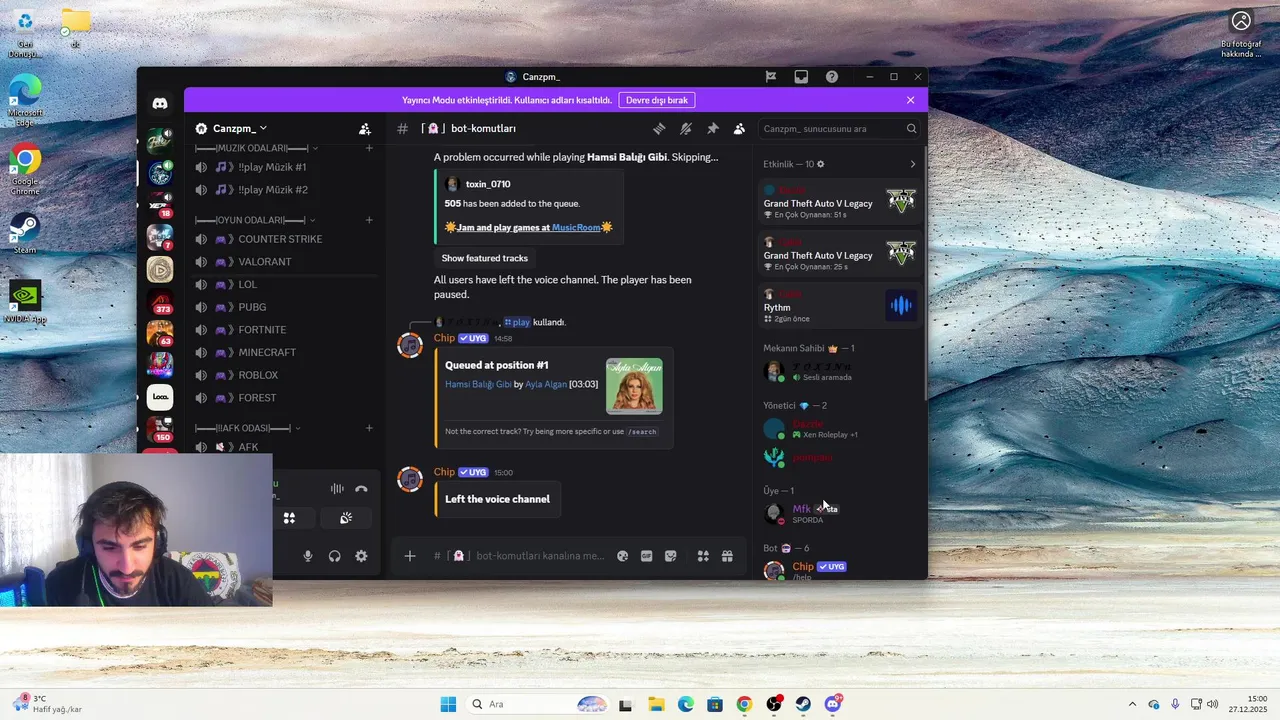Join the MINECRAFT voice channel
This screenshot has height=720, width=1280.
click(x=284, y=352)
